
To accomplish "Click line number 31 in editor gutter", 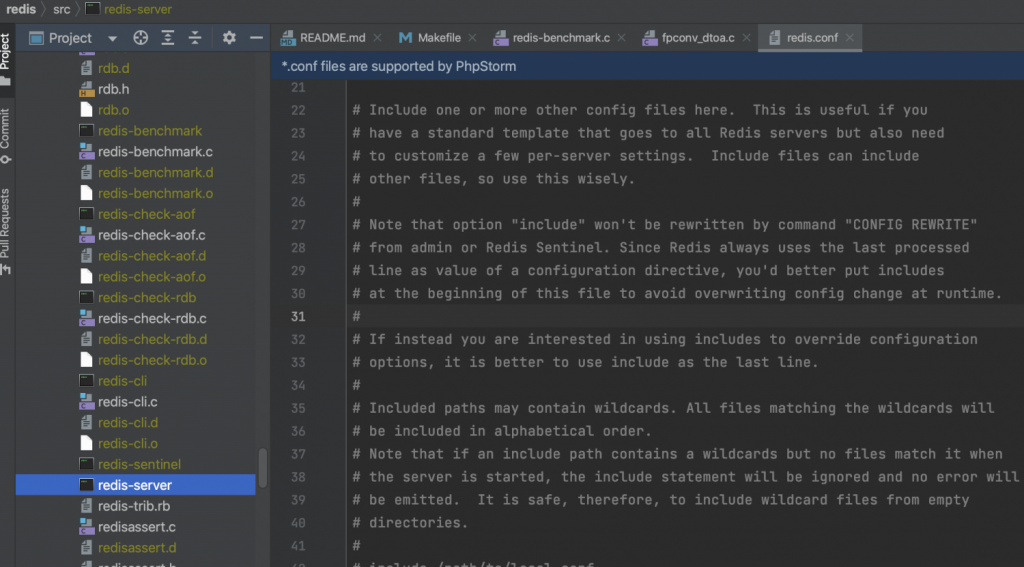I will [297, 316].
